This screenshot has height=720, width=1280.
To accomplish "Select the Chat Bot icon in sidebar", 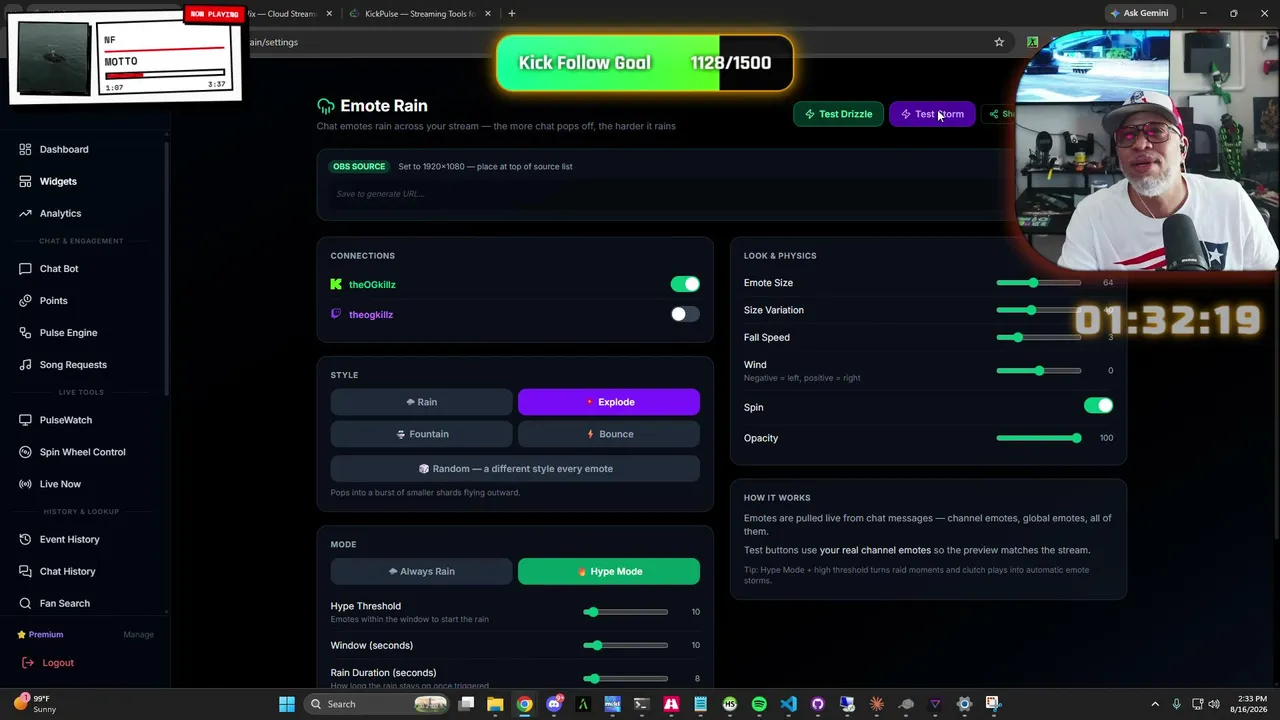I will click(25, 269).
